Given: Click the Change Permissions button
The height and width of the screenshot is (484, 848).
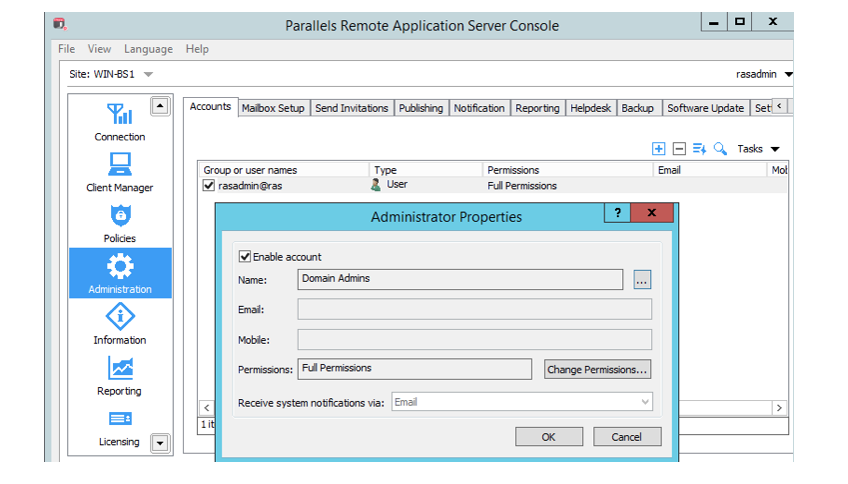Looking at the screenshot, I should click(597, 369).
